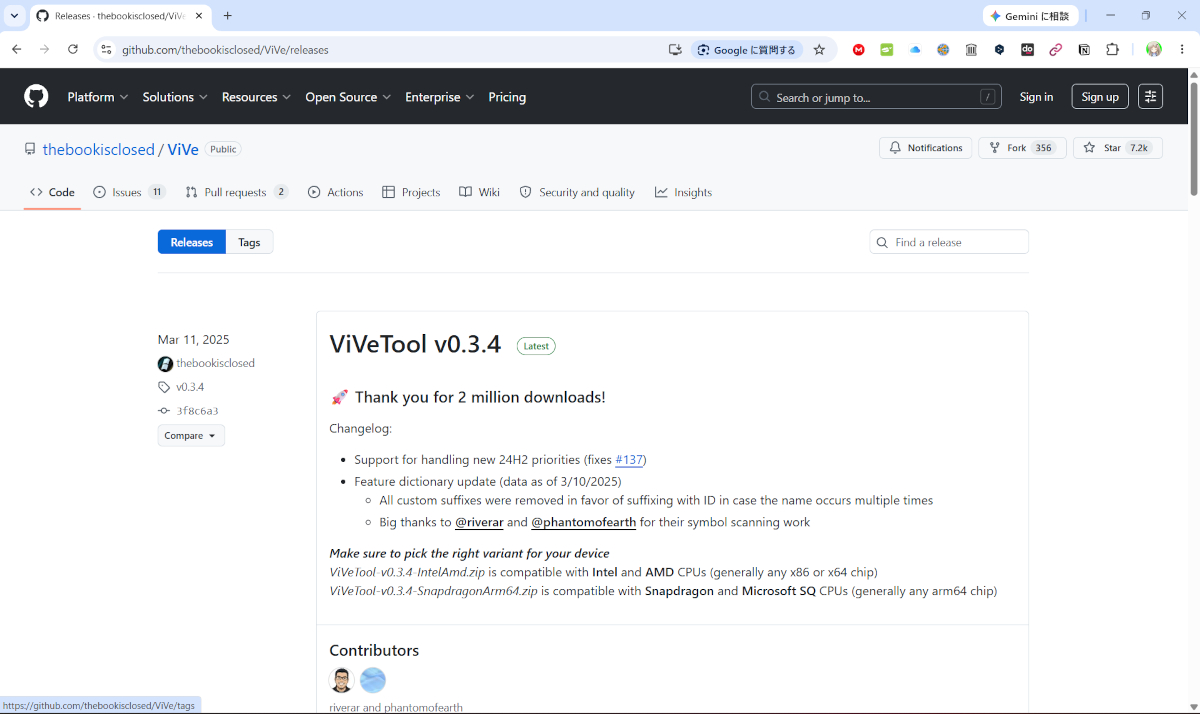Open a new browser tab
1200x714 pixels.
pyautogui.click(x=228, y=16)
